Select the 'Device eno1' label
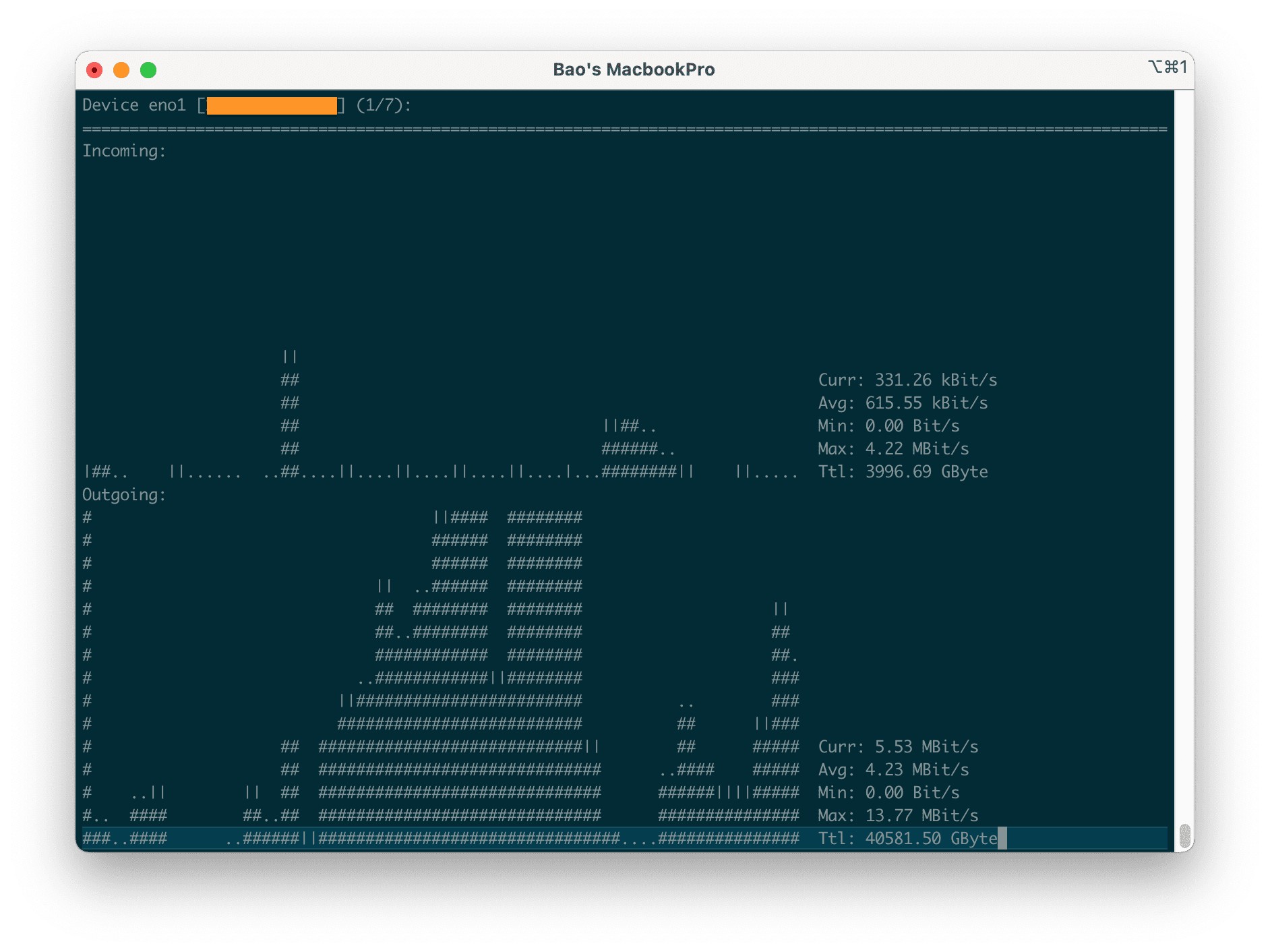 135,105
